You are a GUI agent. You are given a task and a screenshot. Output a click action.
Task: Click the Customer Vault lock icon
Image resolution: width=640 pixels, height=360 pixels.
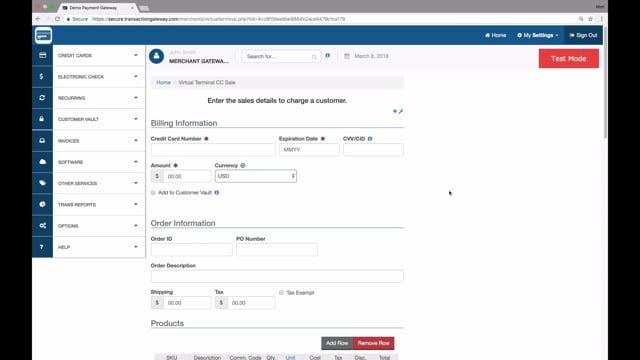click(42, 119)
